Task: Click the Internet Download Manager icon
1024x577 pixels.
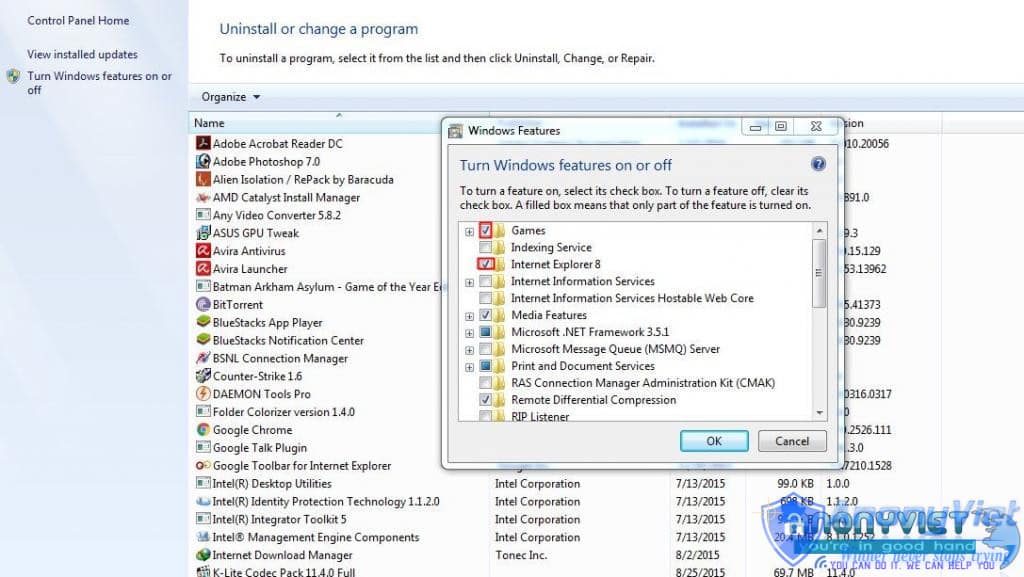Action: click(203, 555)
